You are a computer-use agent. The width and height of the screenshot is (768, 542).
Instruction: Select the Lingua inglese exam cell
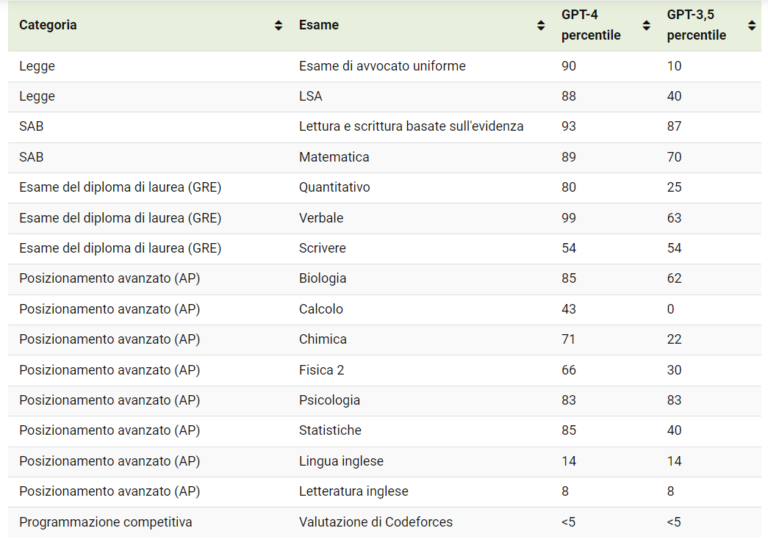point(341,461)
